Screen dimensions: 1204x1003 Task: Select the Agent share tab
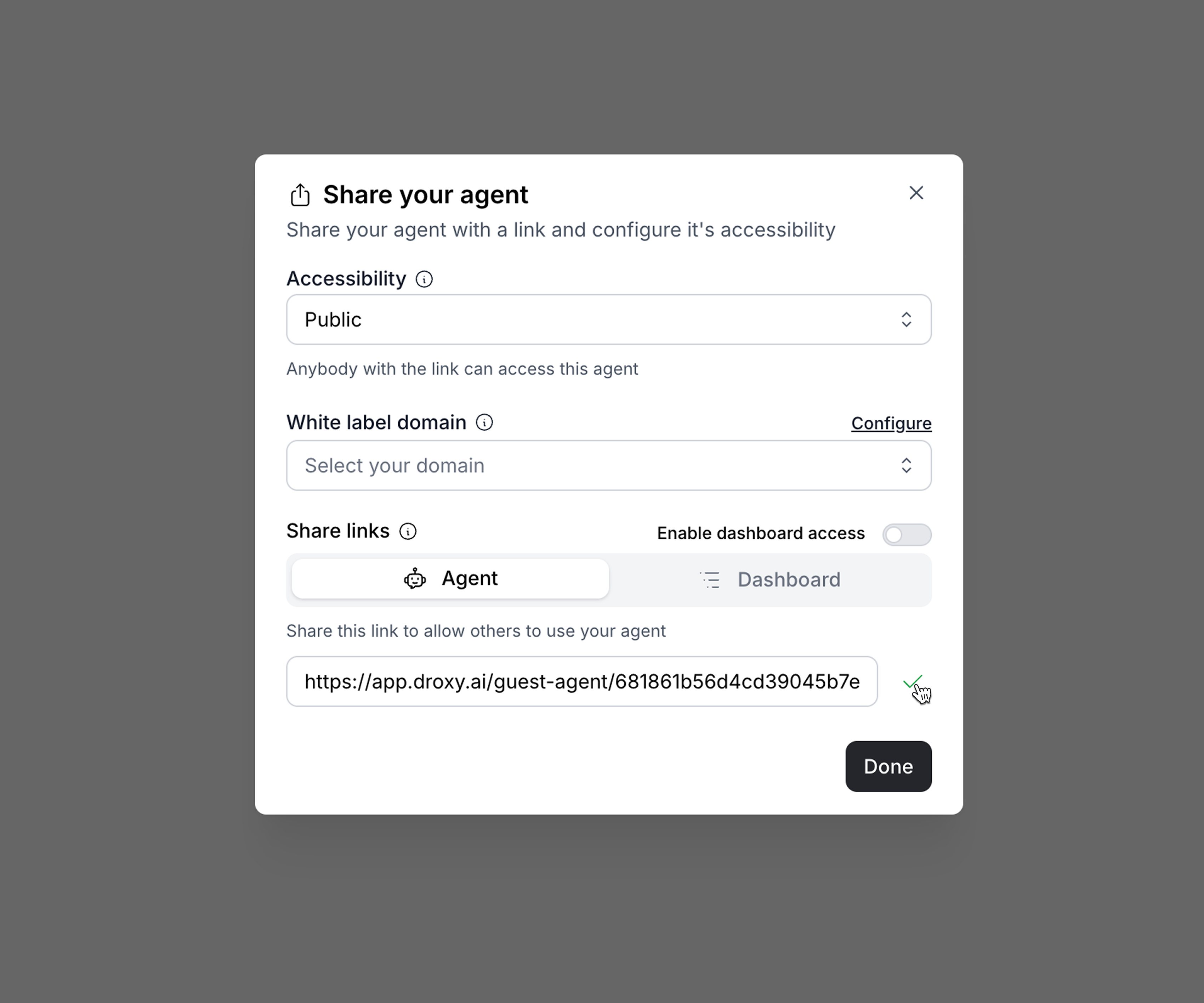pyautogui.click(x=450, y=579)
